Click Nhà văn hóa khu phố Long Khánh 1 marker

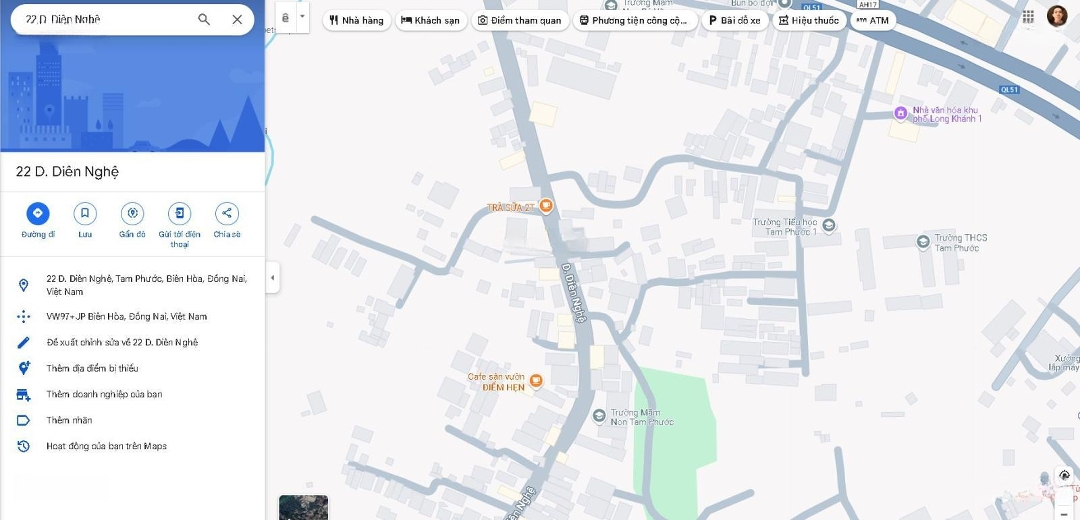click(x=900, y=113)
